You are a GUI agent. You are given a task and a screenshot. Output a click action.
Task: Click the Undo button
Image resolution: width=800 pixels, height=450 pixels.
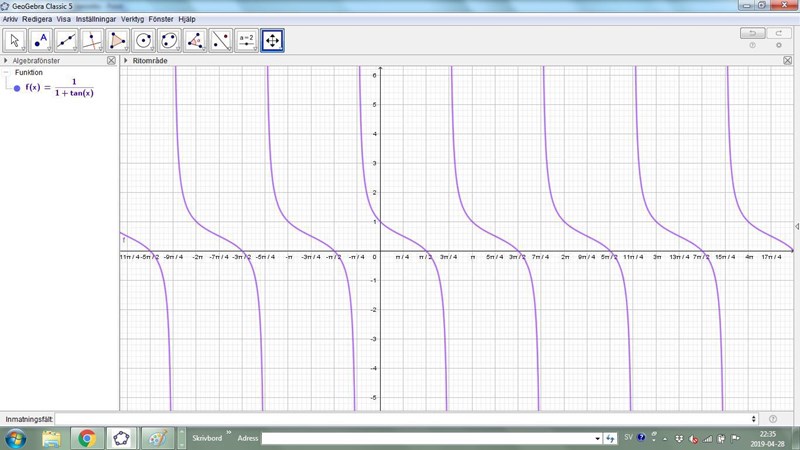[752, 33]
